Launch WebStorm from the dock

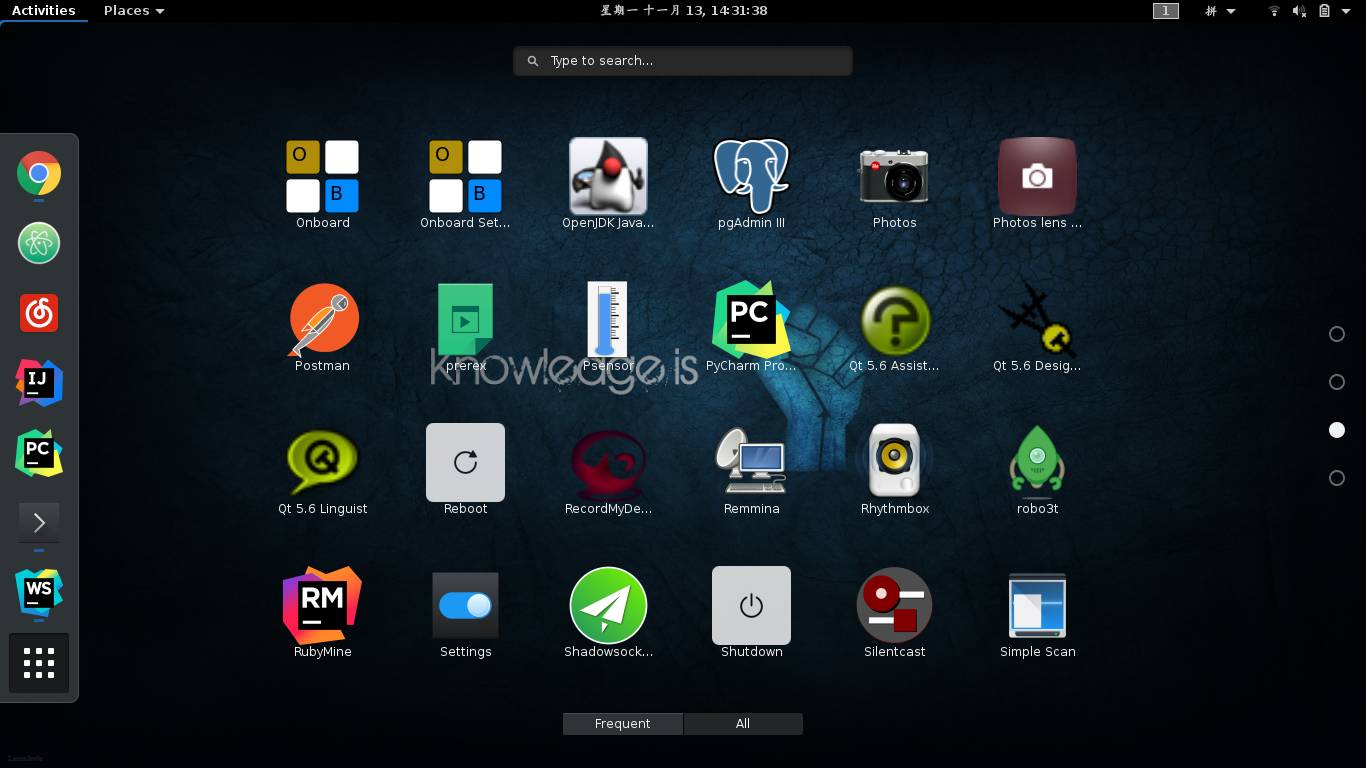pos(39,592)
